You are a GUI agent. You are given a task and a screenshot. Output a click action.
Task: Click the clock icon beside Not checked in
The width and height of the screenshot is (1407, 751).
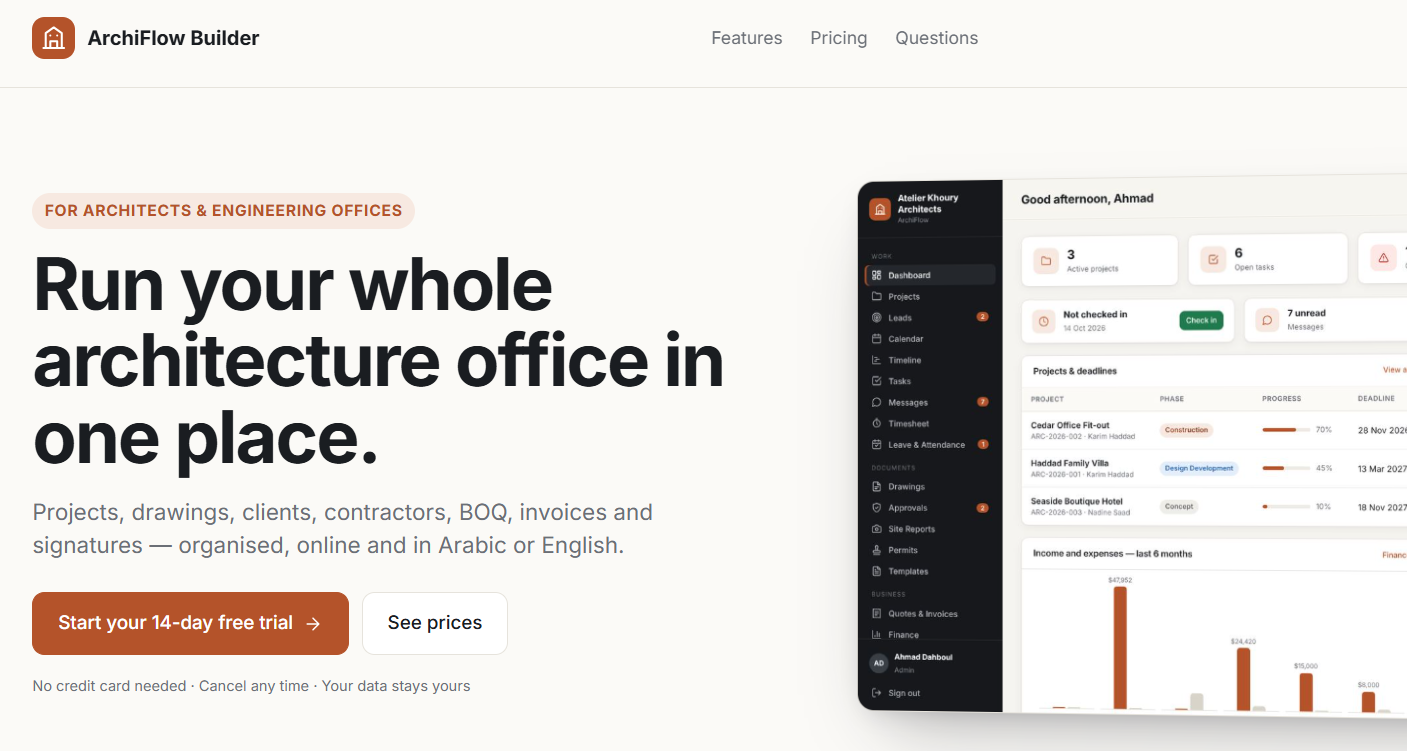(1044, 321)
